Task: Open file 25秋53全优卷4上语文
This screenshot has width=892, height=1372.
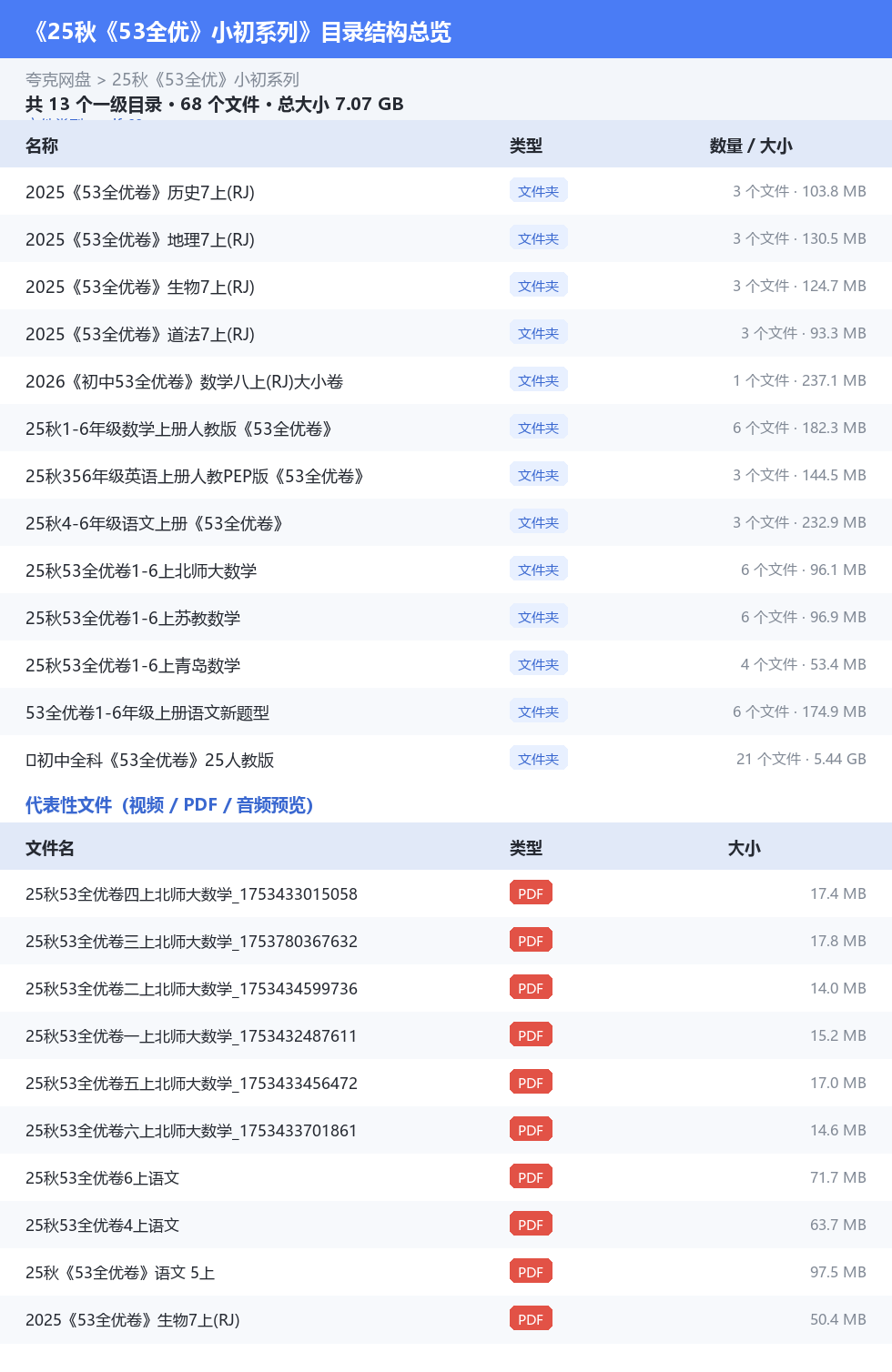Action: click(x=102, y=1226)
